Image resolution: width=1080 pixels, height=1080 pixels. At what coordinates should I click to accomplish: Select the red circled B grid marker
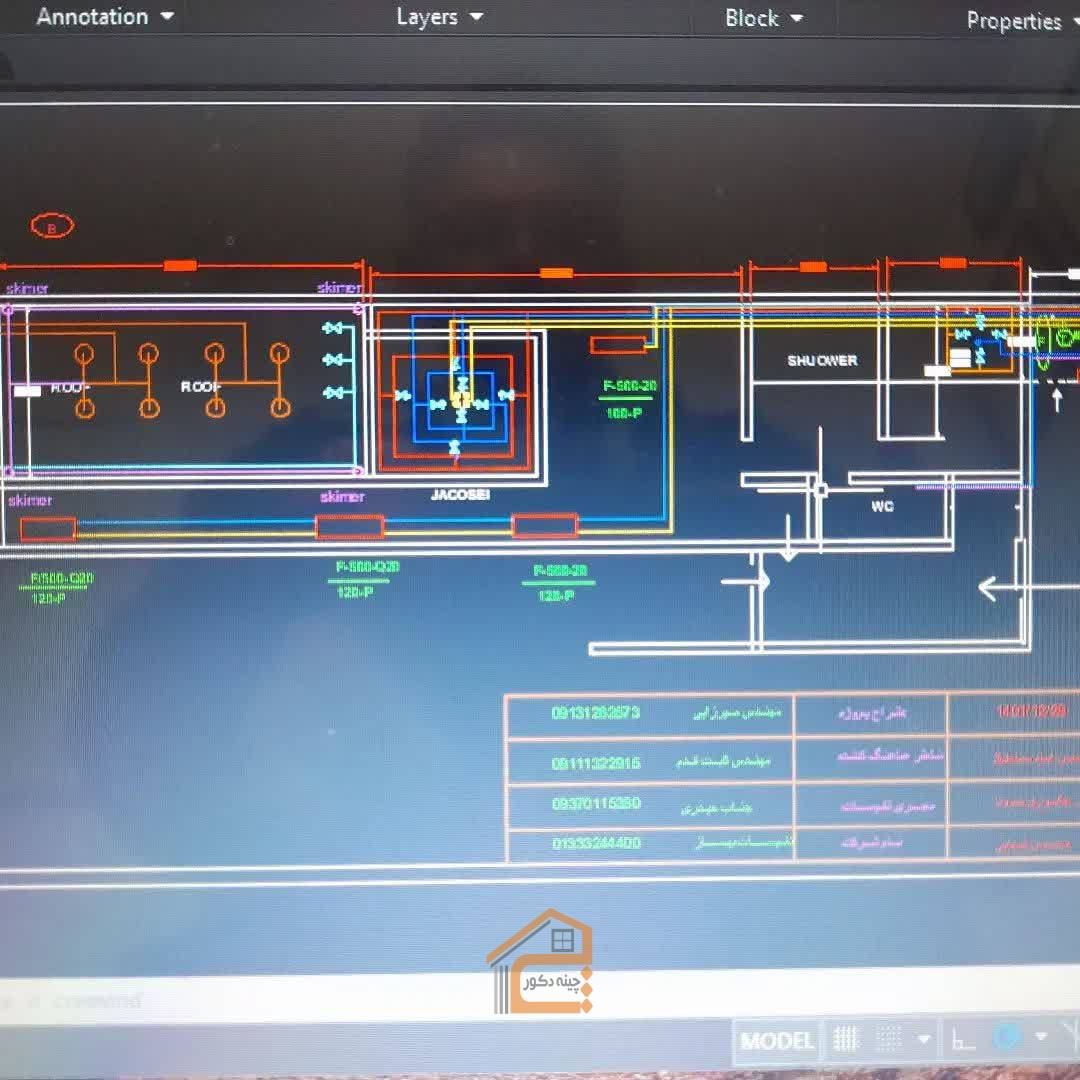click(x=53, y=227)
